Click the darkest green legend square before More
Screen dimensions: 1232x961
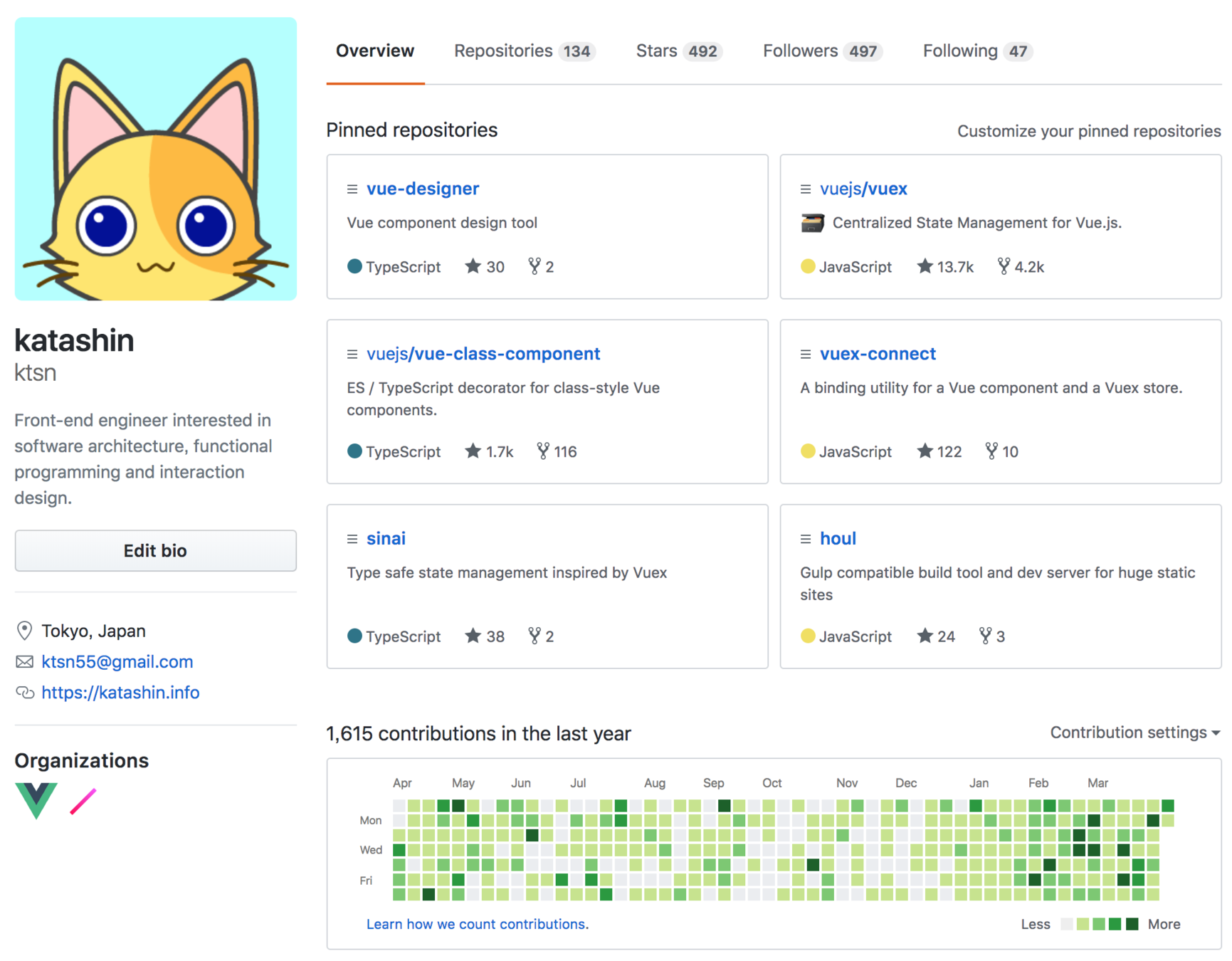(x=1132, y=924)
